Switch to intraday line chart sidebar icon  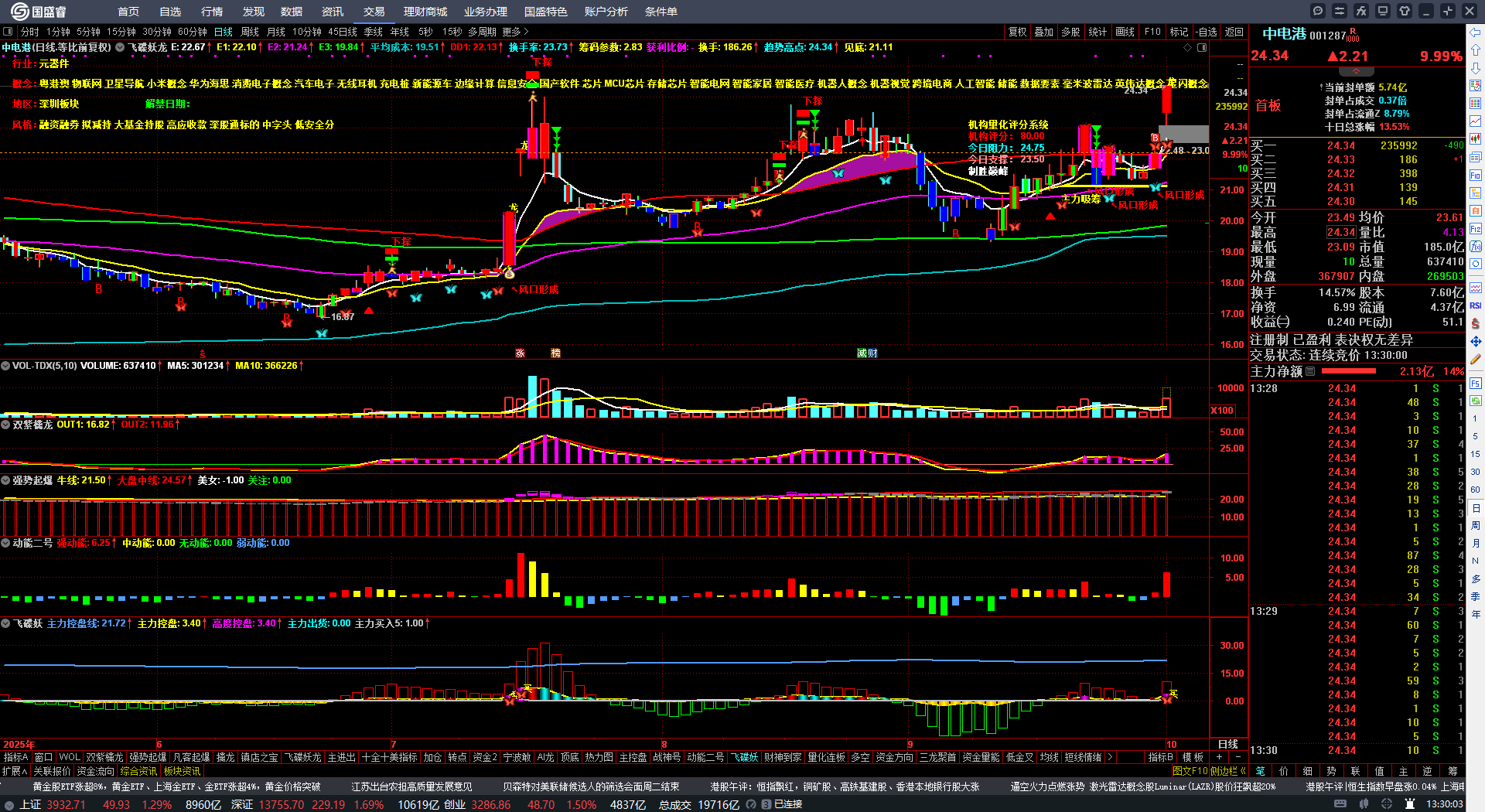(x=1476, y=121)
